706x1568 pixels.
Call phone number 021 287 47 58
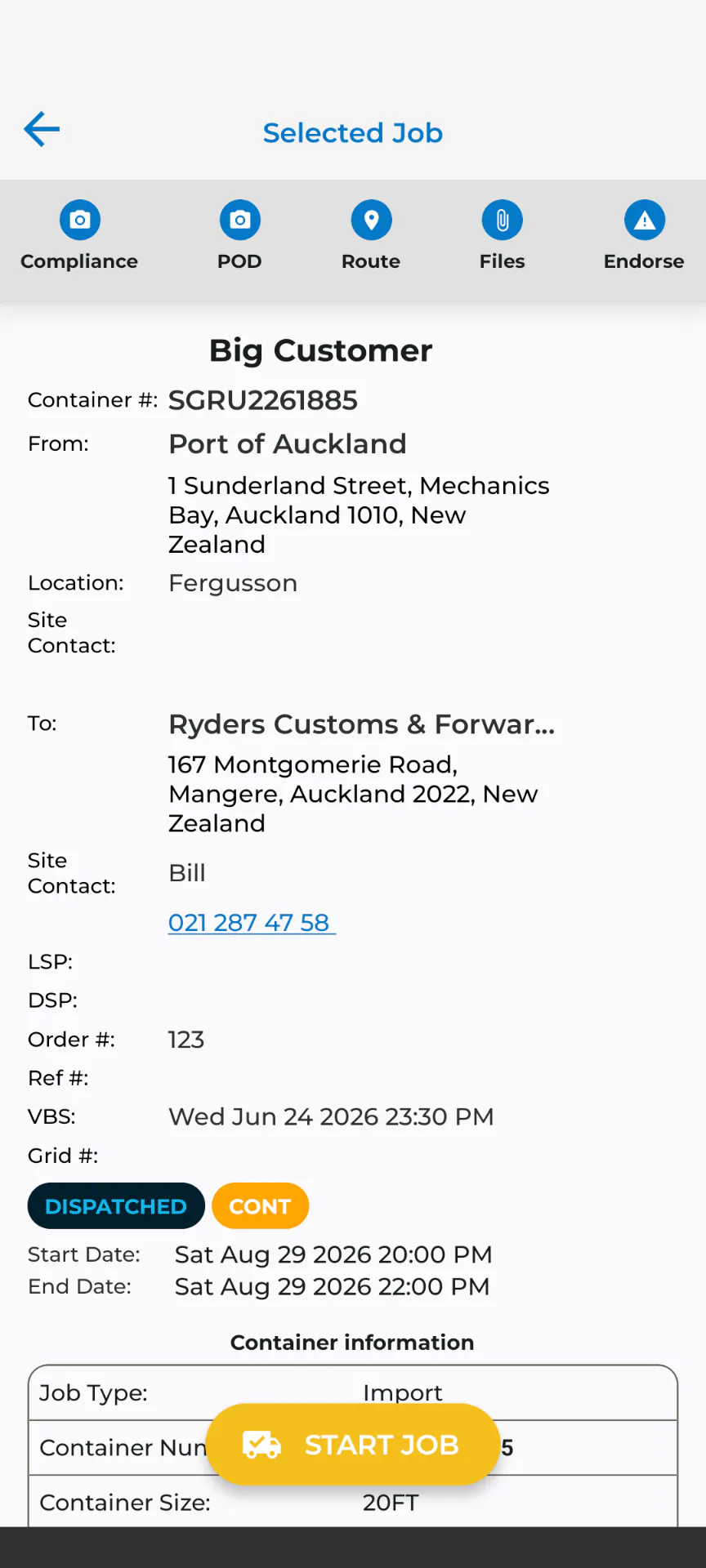click(252, 922)
